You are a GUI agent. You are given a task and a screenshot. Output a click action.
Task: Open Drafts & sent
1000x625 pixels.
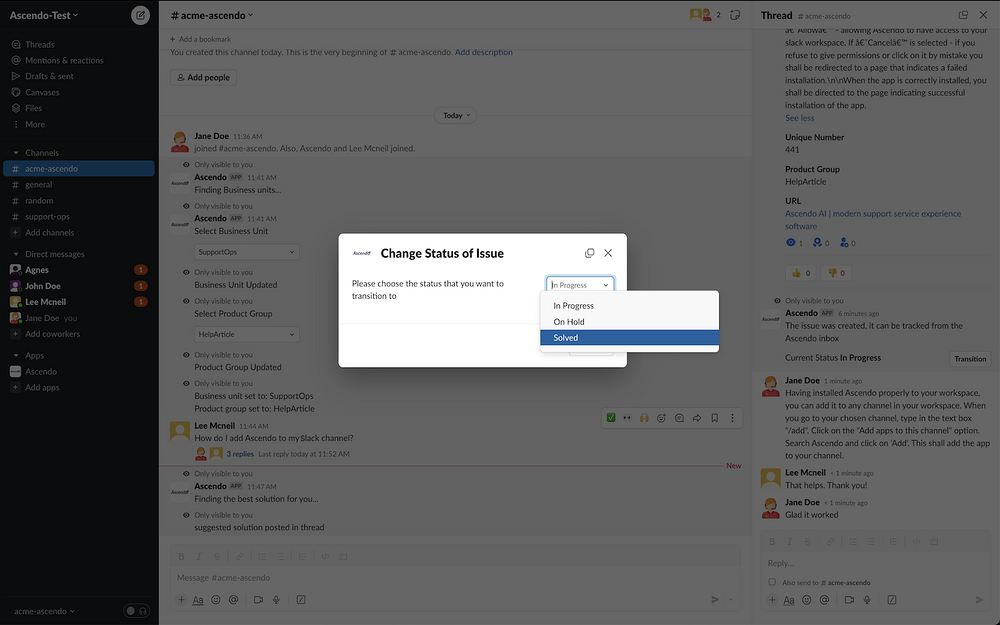(x=49, y=77)
